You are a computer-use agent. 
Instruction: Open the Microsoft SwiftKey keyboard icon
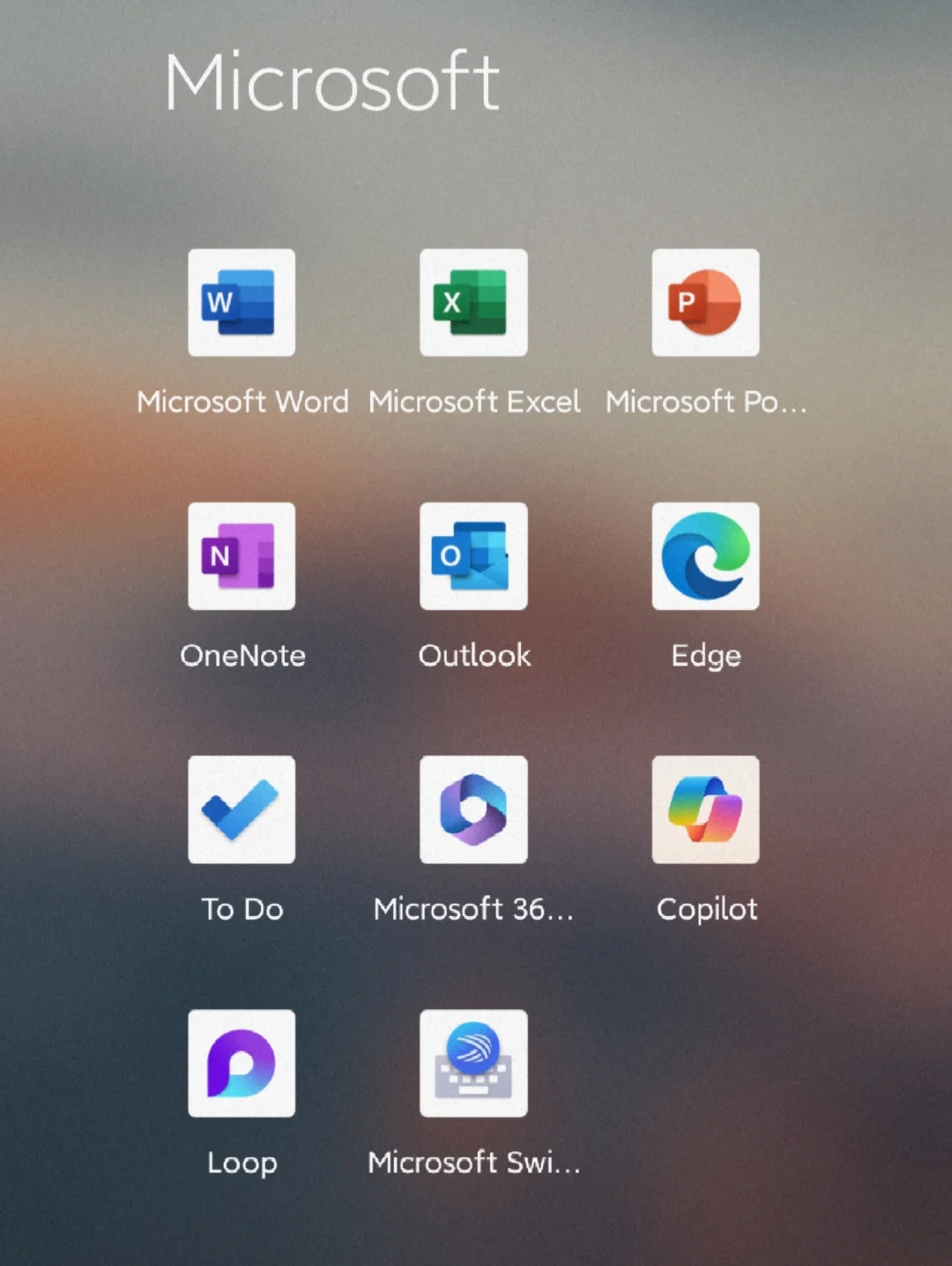click(473, 1063)
